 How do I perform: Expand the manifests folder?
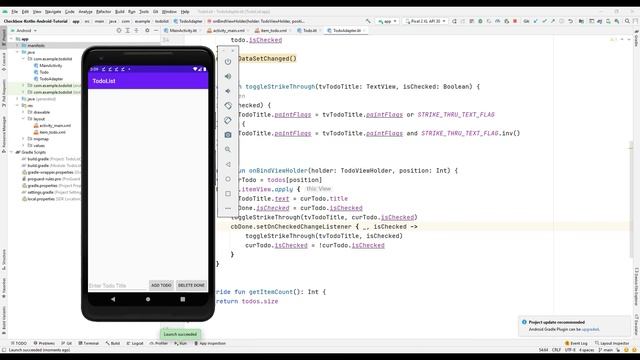click(18, 45)
